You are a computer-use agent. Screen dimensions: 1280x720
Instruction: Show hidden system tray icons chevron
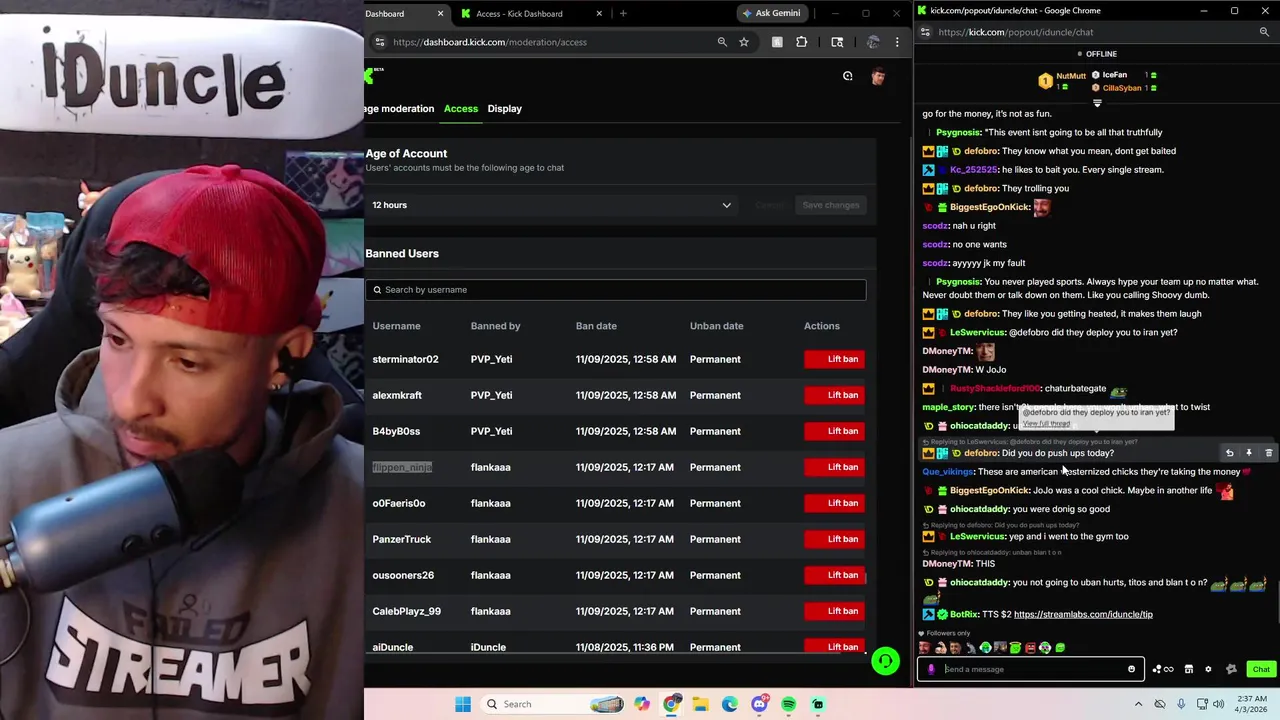[x=1138, y=704]
